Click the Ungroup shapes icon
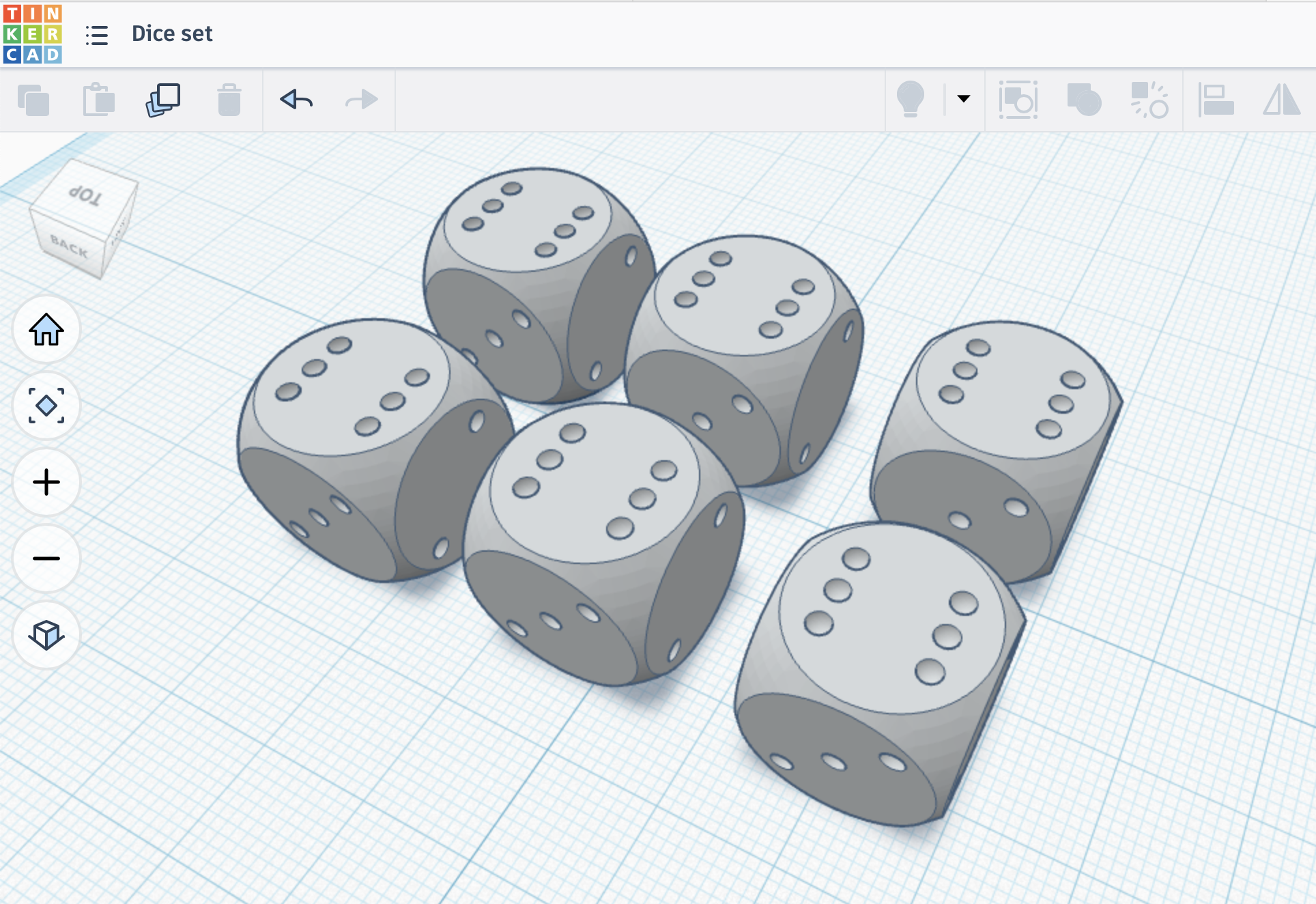Image resolution: width=1316 pixels, height=904 pixels. 1149,100
